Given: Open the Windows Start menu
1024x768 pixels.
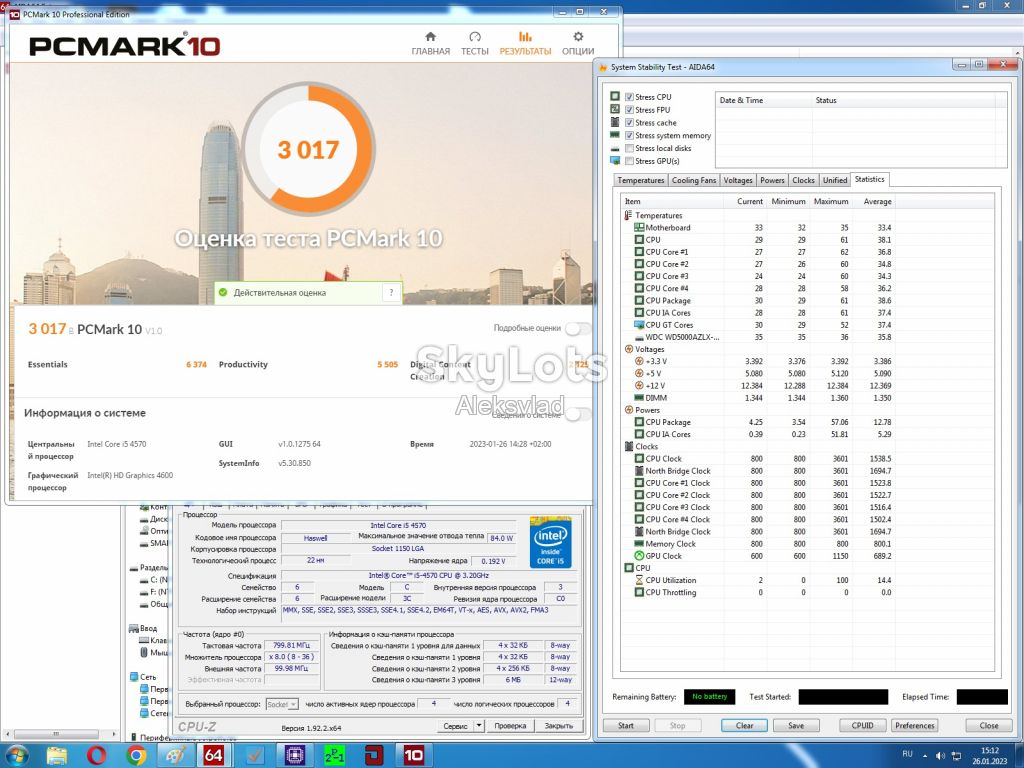Looking at the screenshot, I should 17,756.
